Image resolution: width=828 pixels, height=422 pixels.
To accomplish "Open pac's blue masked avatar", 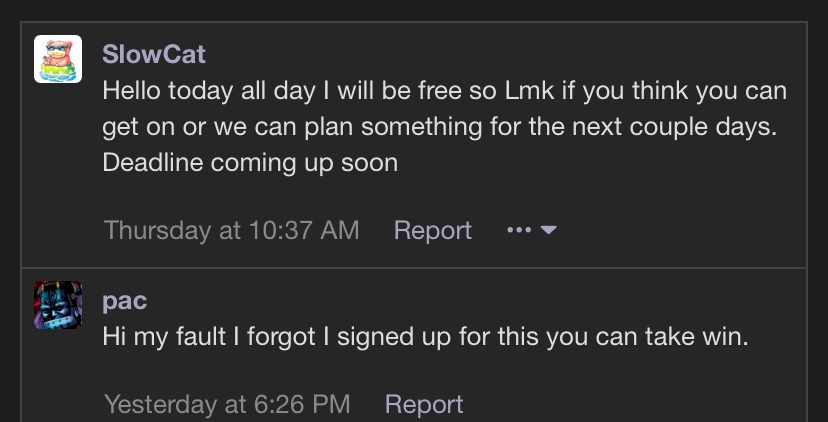I will click(58, 305).
